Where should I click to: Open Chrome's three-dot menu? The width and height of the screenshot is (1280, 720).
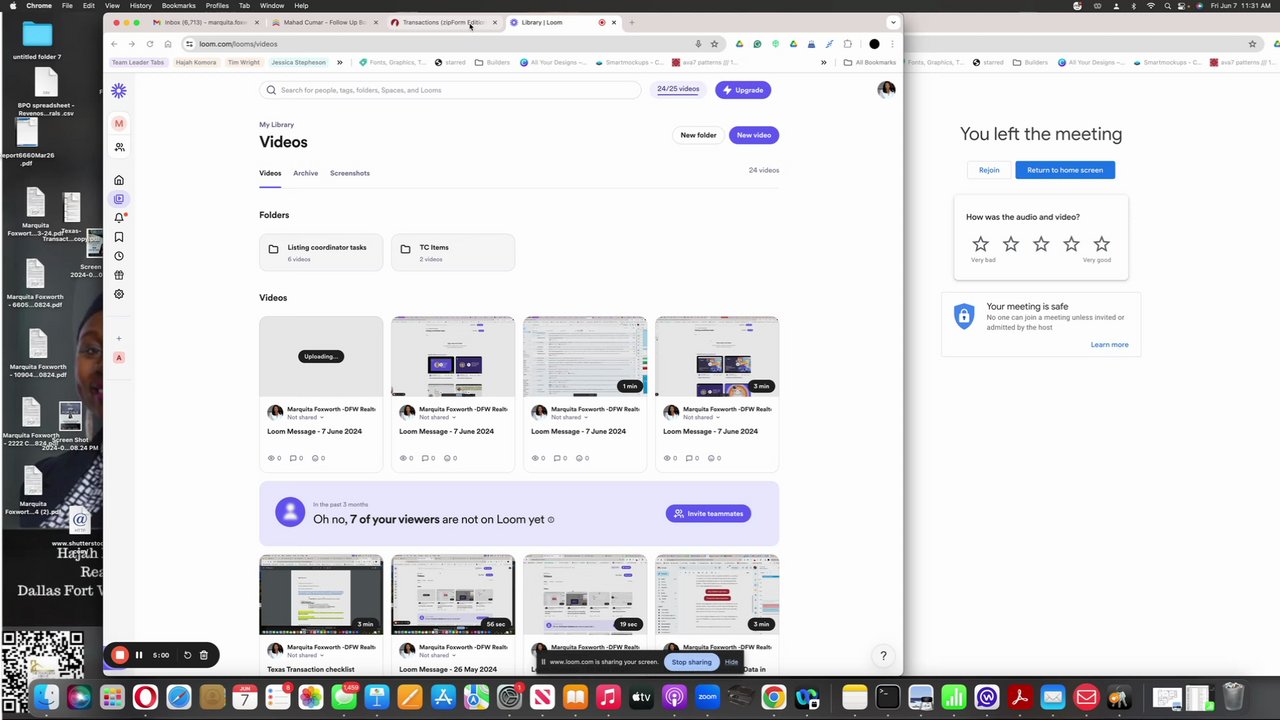point(892,44)
